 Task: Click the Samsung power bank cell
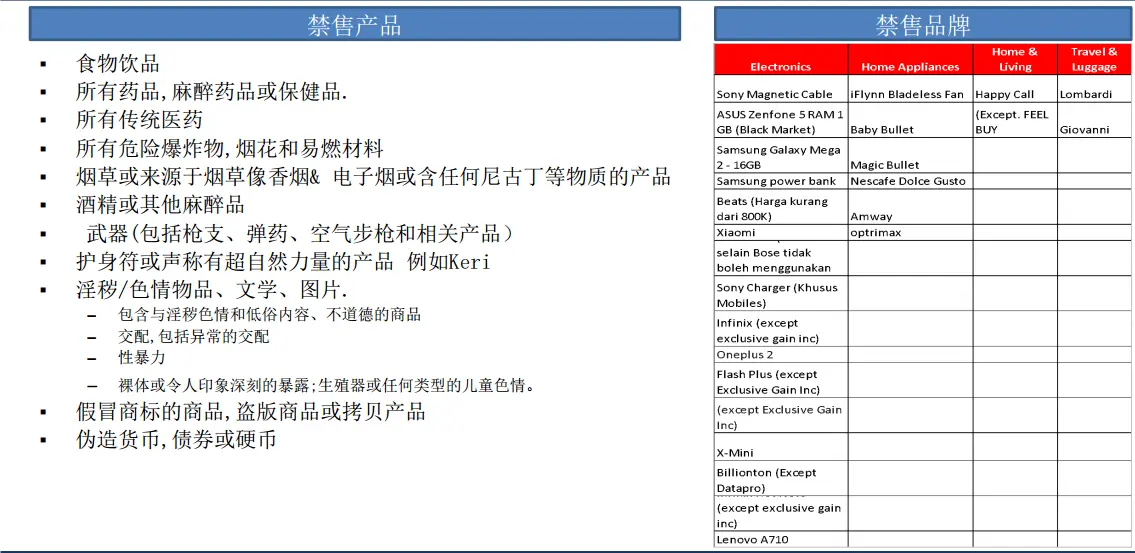(776, 181)
